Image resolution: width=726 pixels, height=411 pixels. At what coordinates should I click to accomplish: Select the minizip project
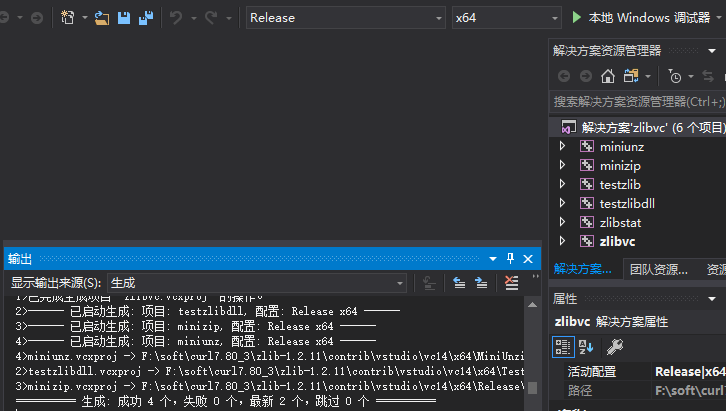coord(620,166)
